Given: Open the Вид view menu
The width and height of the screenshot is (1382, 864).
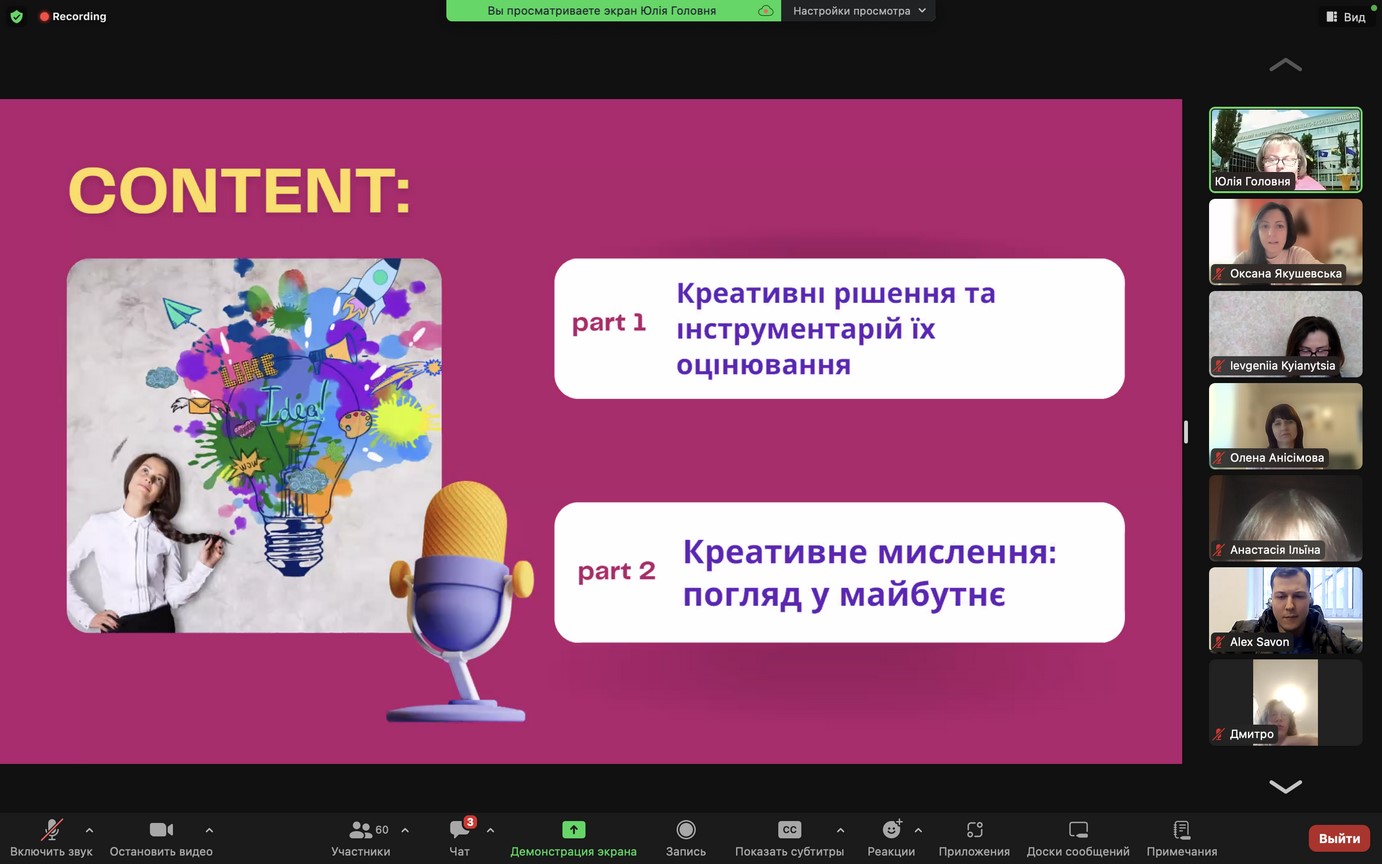Looking at the screenshot, I should [1345, 16].
